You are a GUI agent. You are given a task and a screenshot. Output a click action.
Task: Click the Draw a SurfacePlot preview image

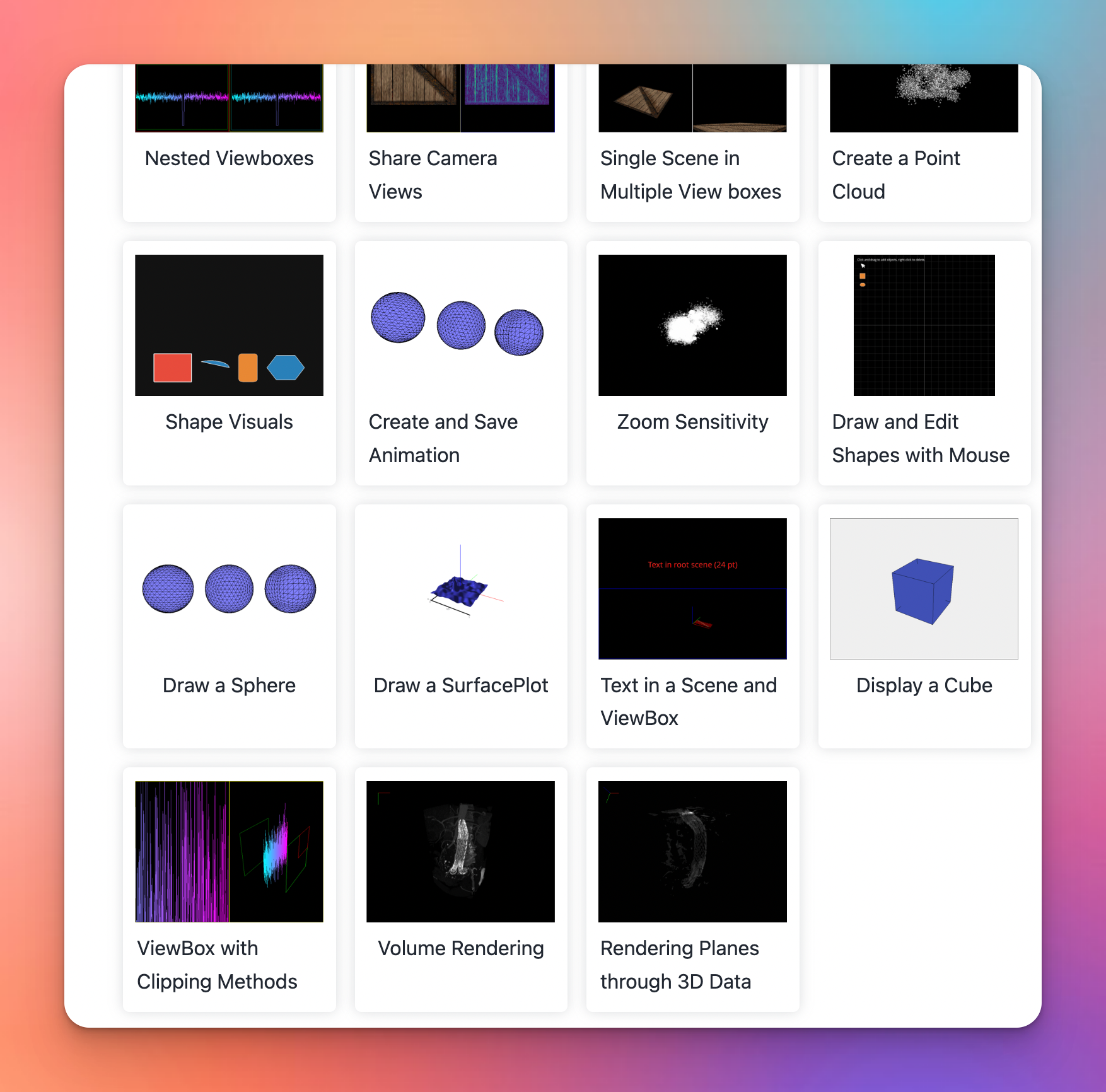[x=460, y=589]
